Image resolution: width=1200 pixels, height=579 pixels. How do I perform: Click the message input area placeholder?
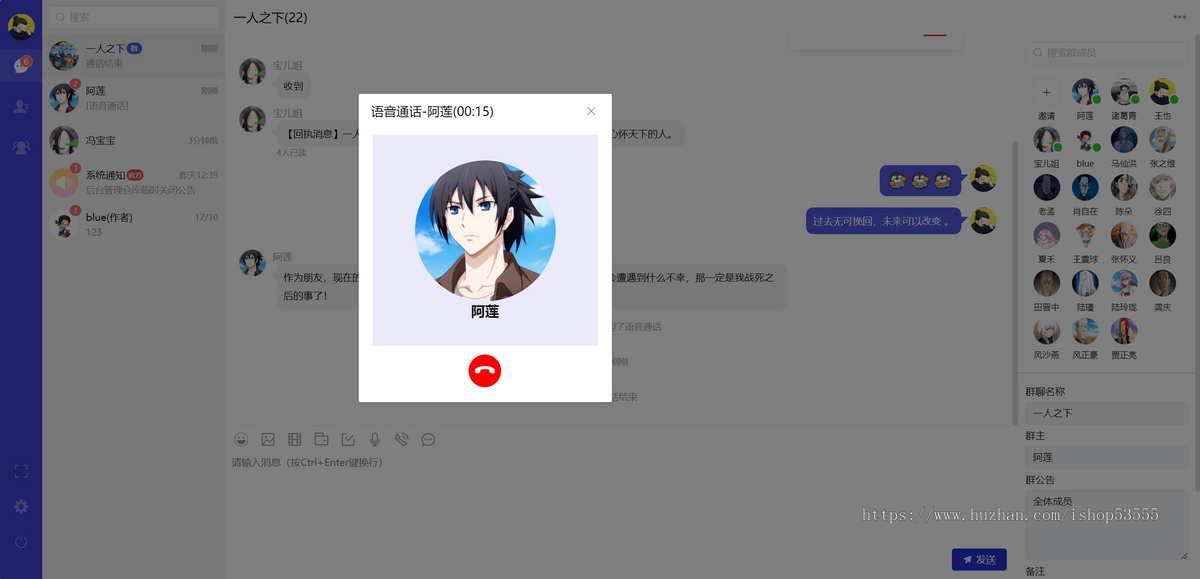307,463
